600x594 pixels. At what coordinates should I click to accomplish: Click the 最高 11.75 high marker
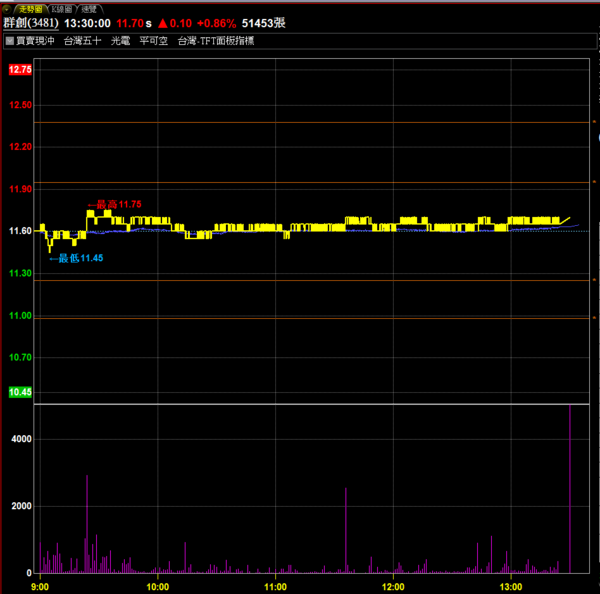[115, 205]
